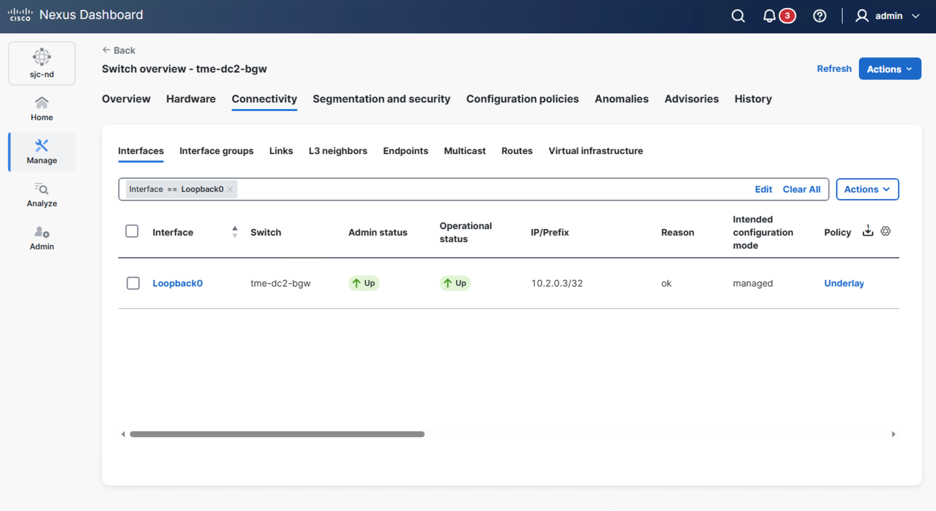Click Clear All filters

pos(801,189)
